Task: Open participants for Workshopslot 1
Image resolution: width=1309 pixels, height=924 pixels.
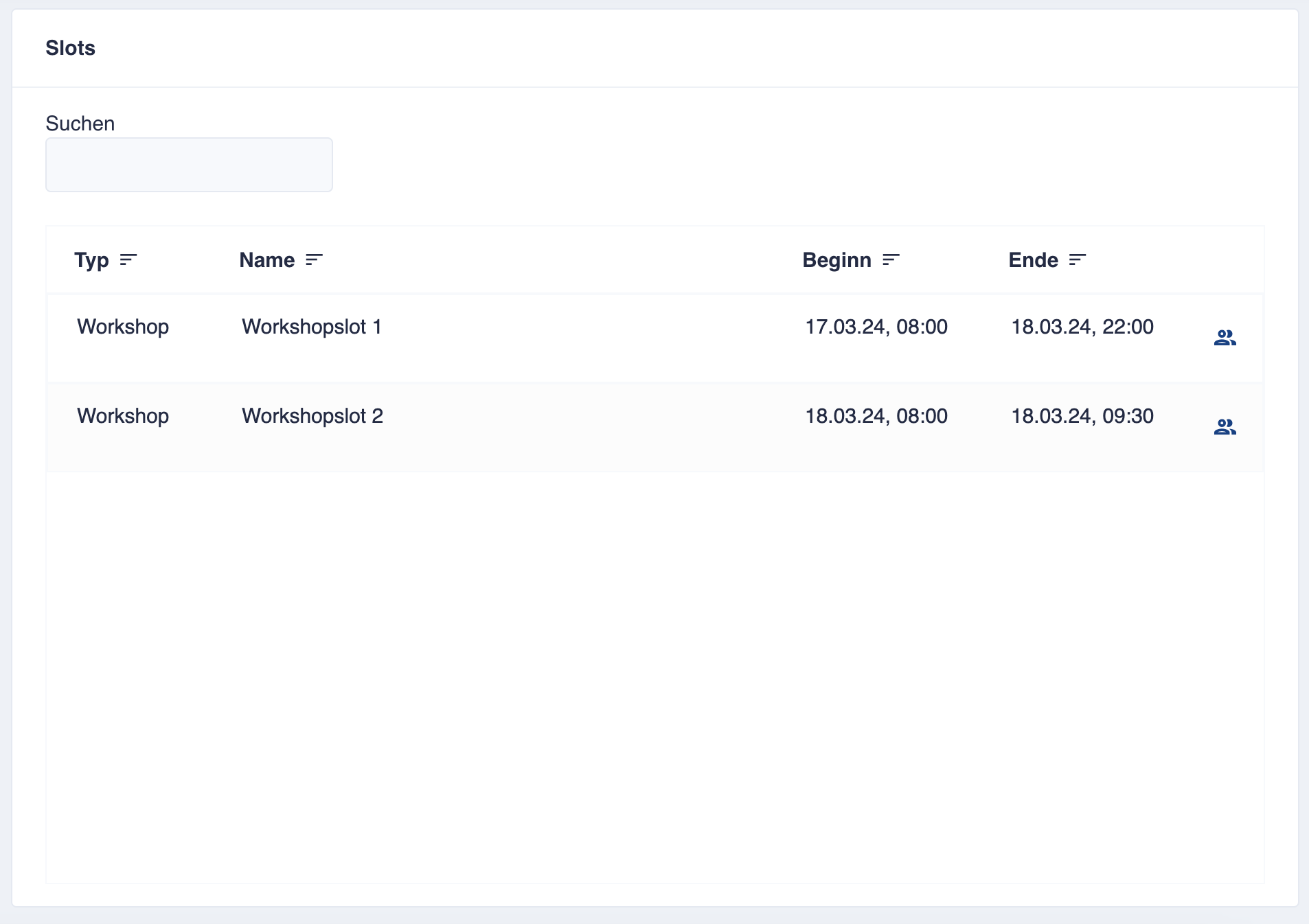Action: pos(1225,338)
